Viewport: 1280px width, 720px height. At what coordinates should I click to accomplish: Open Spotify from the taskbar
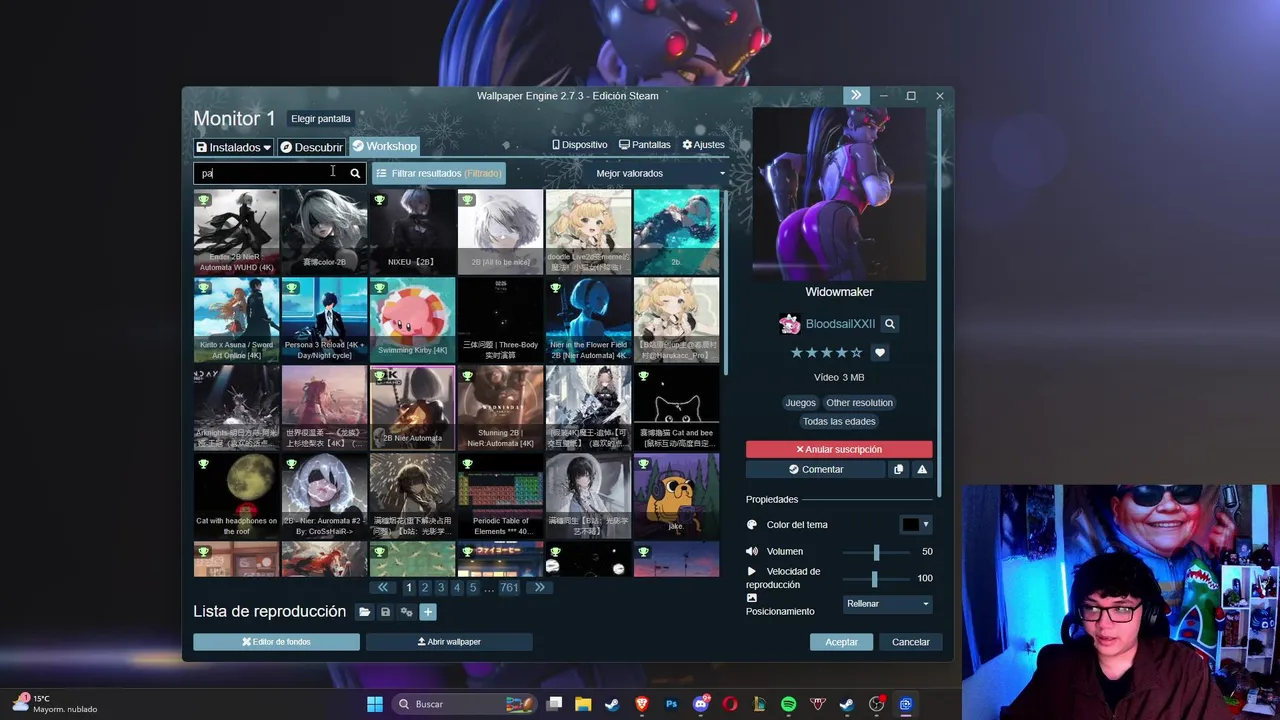(x=788, y=704)
